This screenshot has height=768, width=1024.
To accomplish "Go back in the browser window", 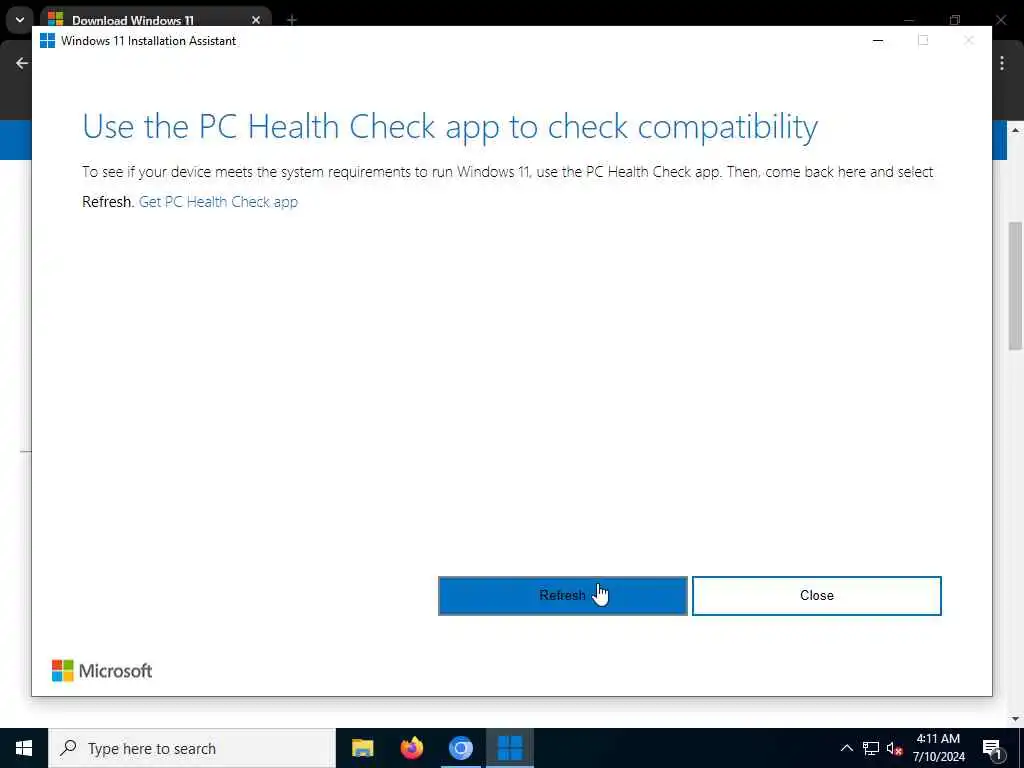I will tap(22, 63).
